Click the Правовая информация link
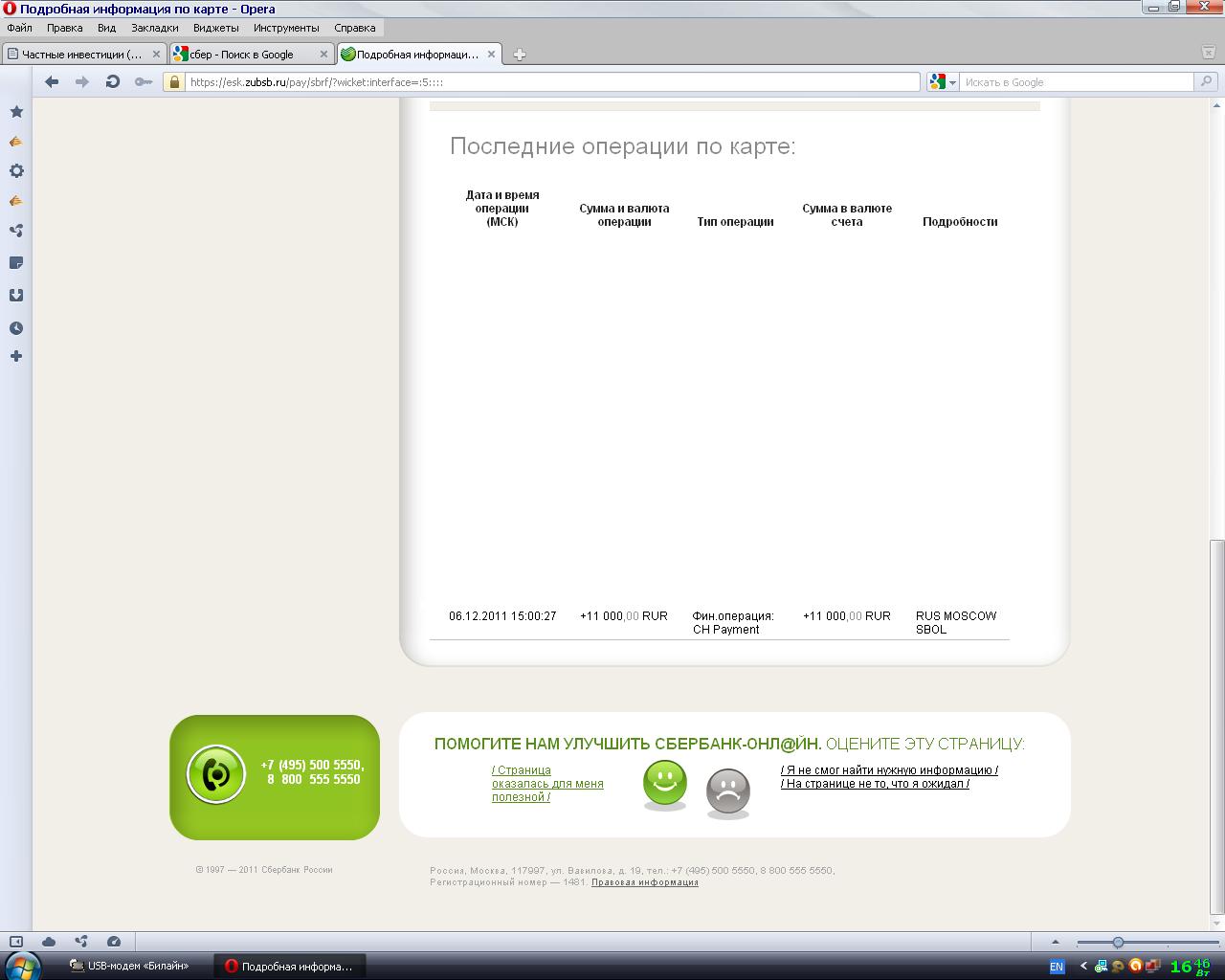 click(x=645, y=882)
